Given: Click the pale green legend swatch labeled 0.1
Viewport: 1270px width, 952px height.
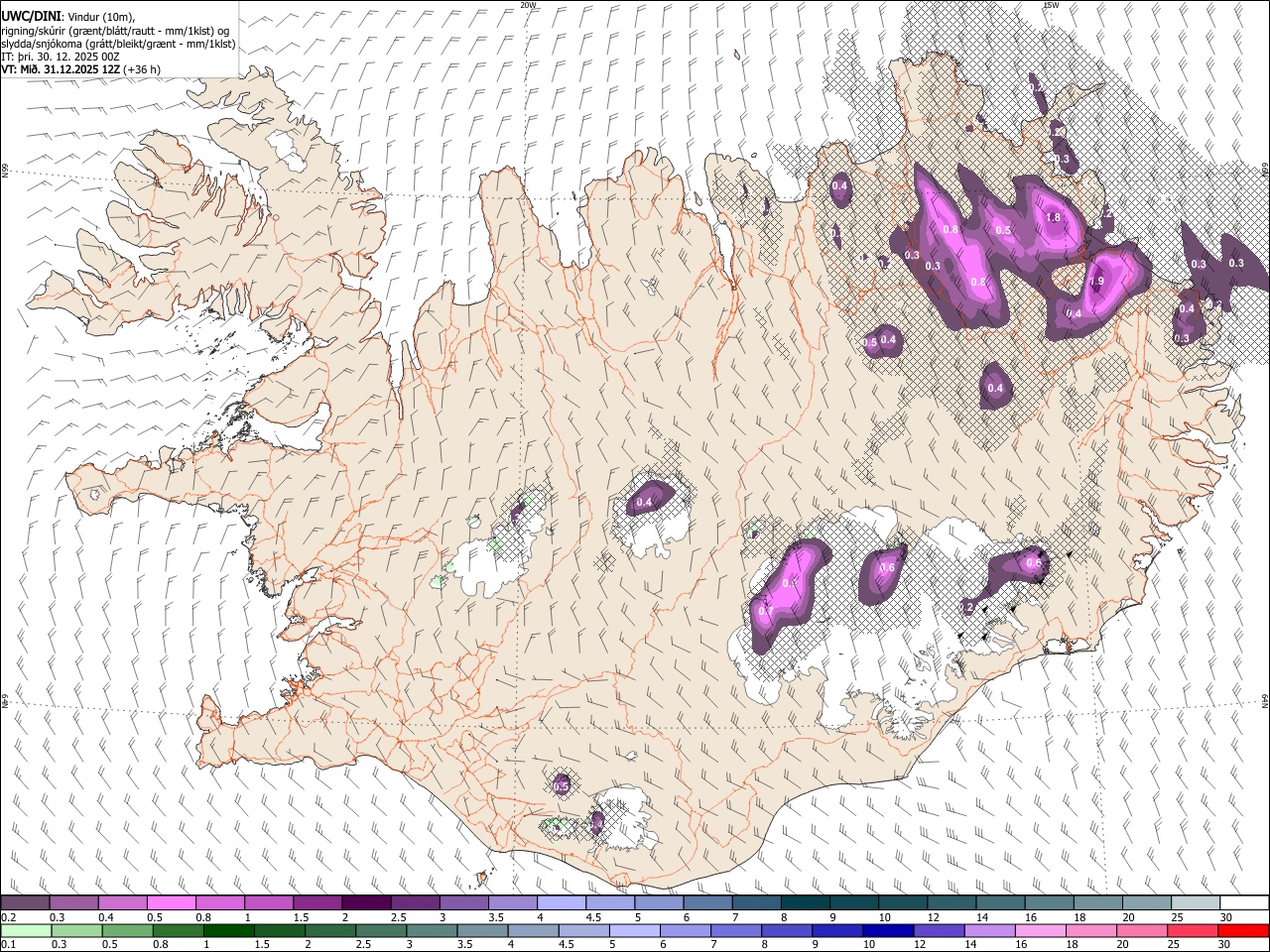Looking at the screenshot, I should tap(25, 930).
